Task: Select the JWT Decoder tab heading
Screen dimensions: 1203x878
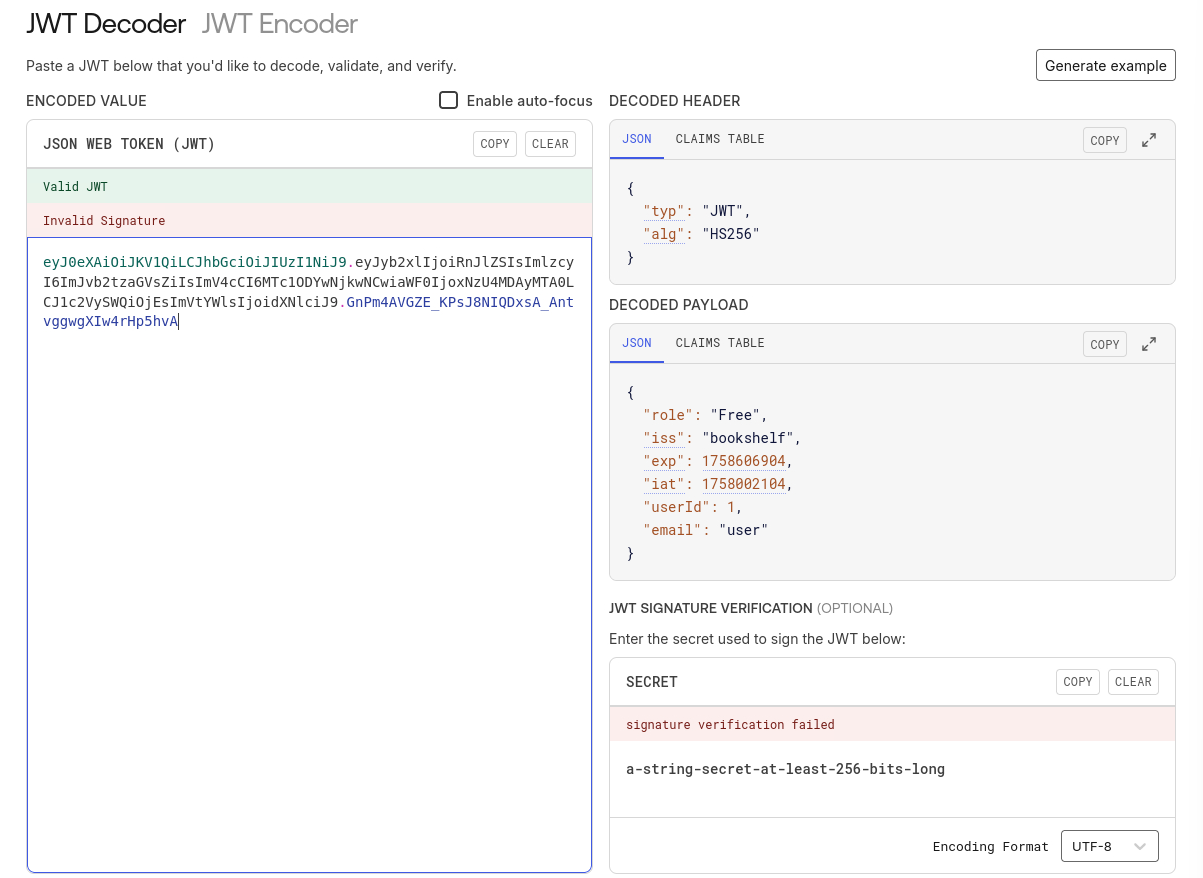Action: coord(106,24)
